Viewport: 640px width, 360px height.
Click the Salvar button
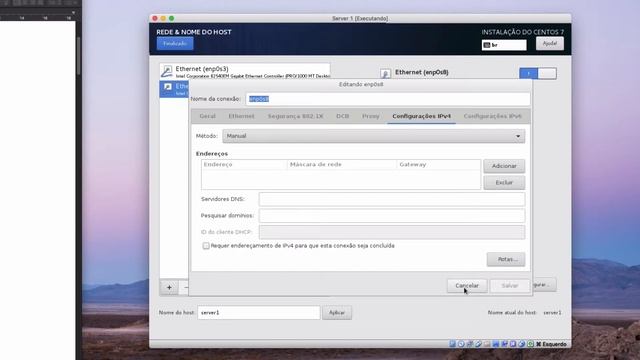(510, 286)
